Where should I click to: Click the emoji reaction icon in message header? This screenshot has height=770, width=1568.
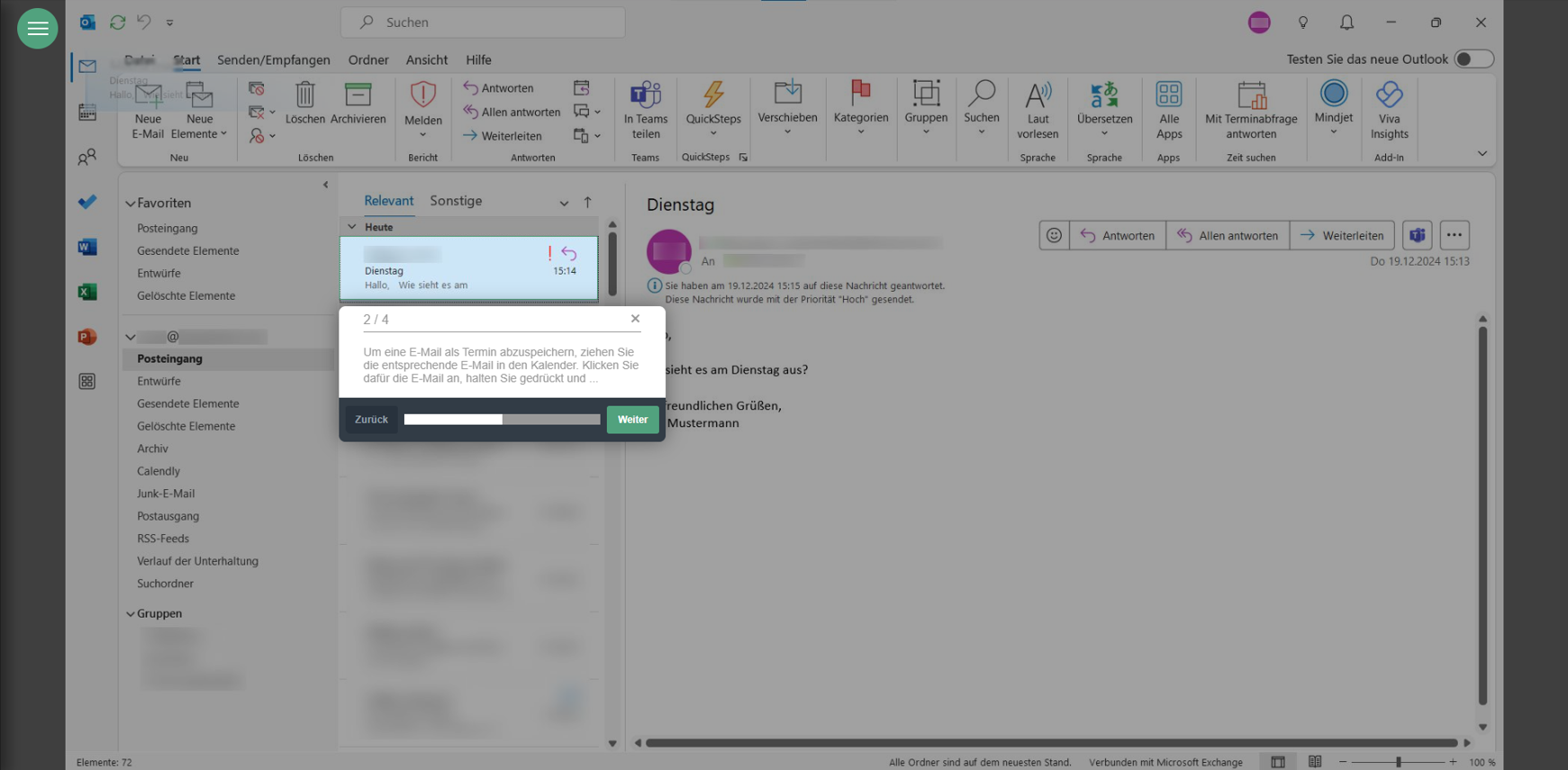point(1054,235)
